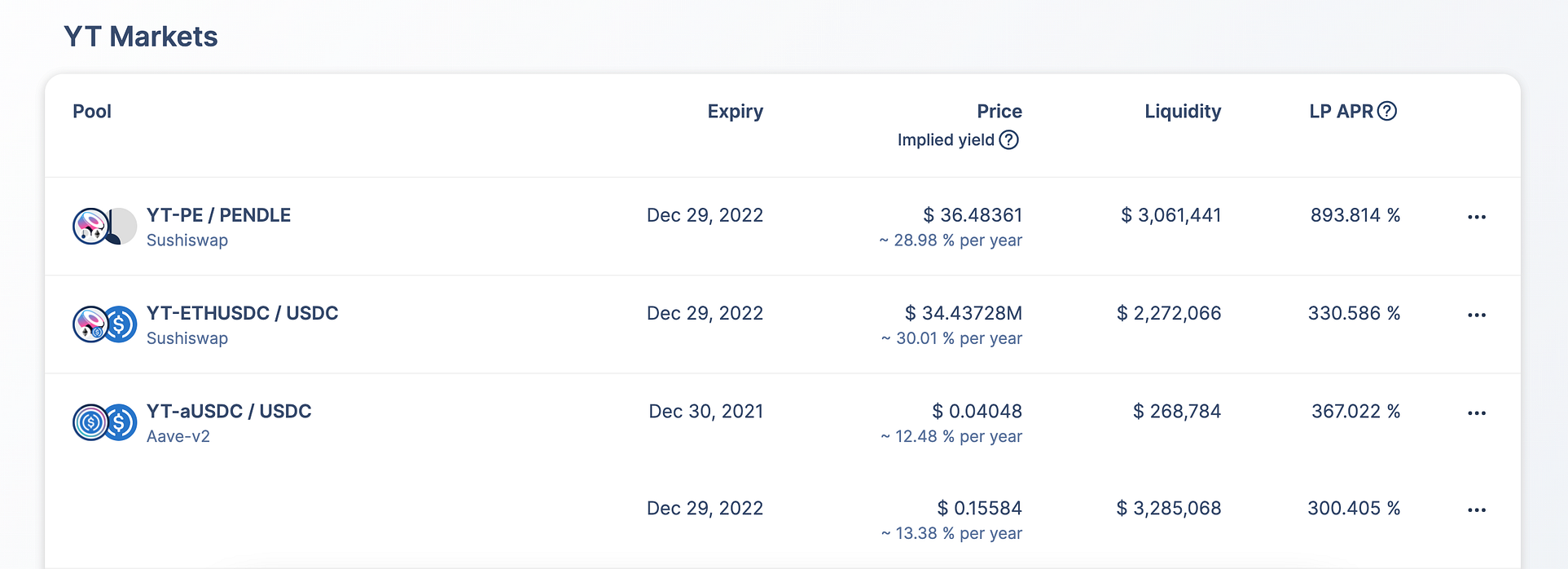Sort by the Liquidity column header

[x=1182, y=112]
